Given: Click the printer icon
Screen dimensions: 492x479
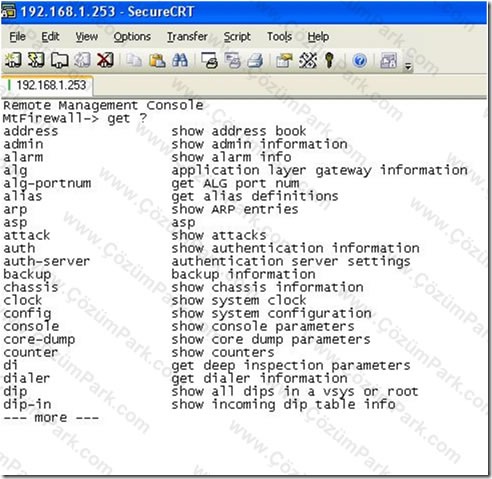Looking at the screenshot, I should (x=255, y=61).
